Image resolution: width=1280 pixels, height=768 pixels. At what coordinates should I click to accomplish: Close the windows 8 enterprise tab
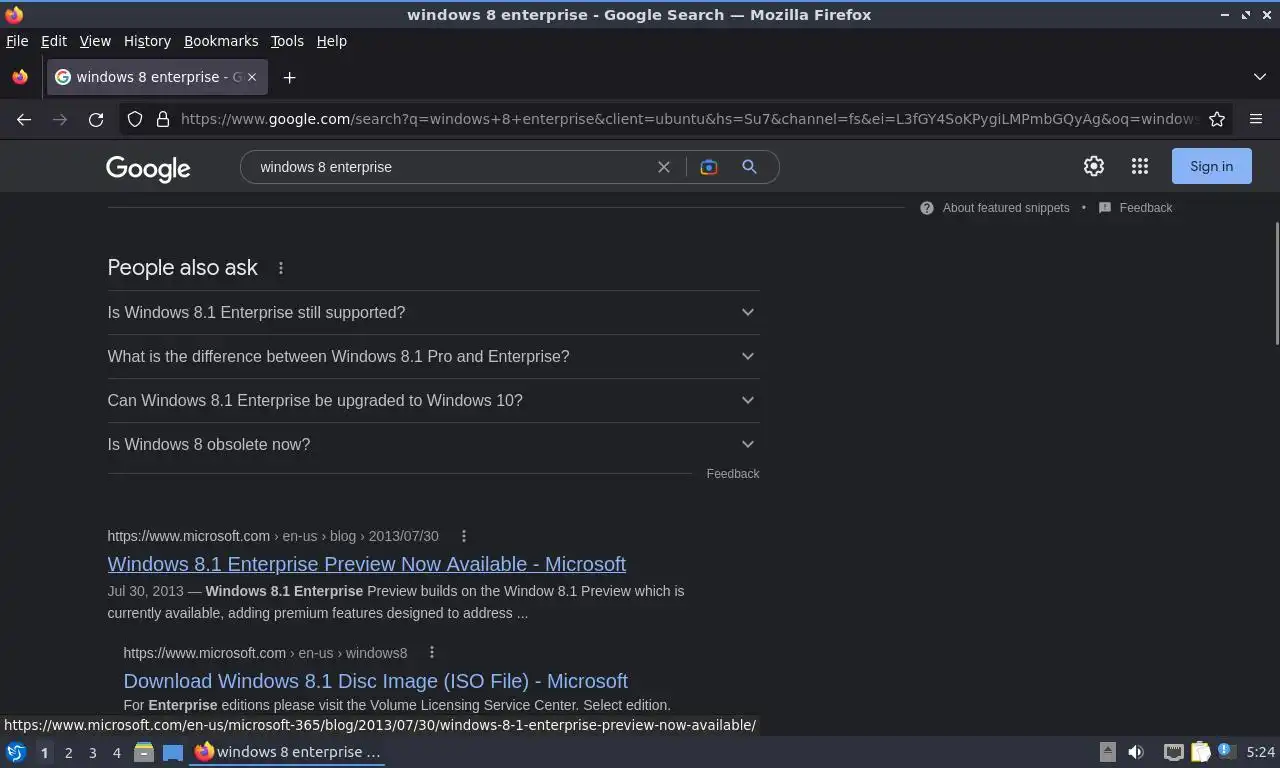pyautogui.click(x=252, y=77)
